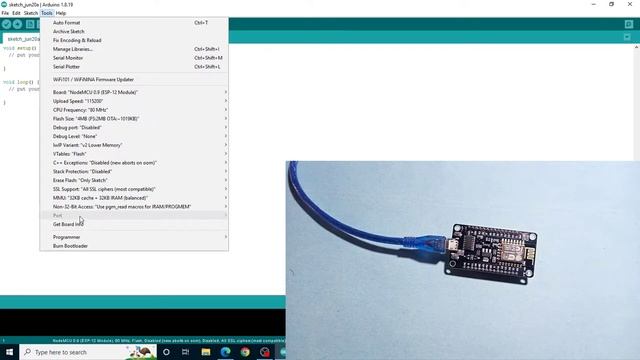Click the NodeMCU board photo overlay

[x=463, y=260]
